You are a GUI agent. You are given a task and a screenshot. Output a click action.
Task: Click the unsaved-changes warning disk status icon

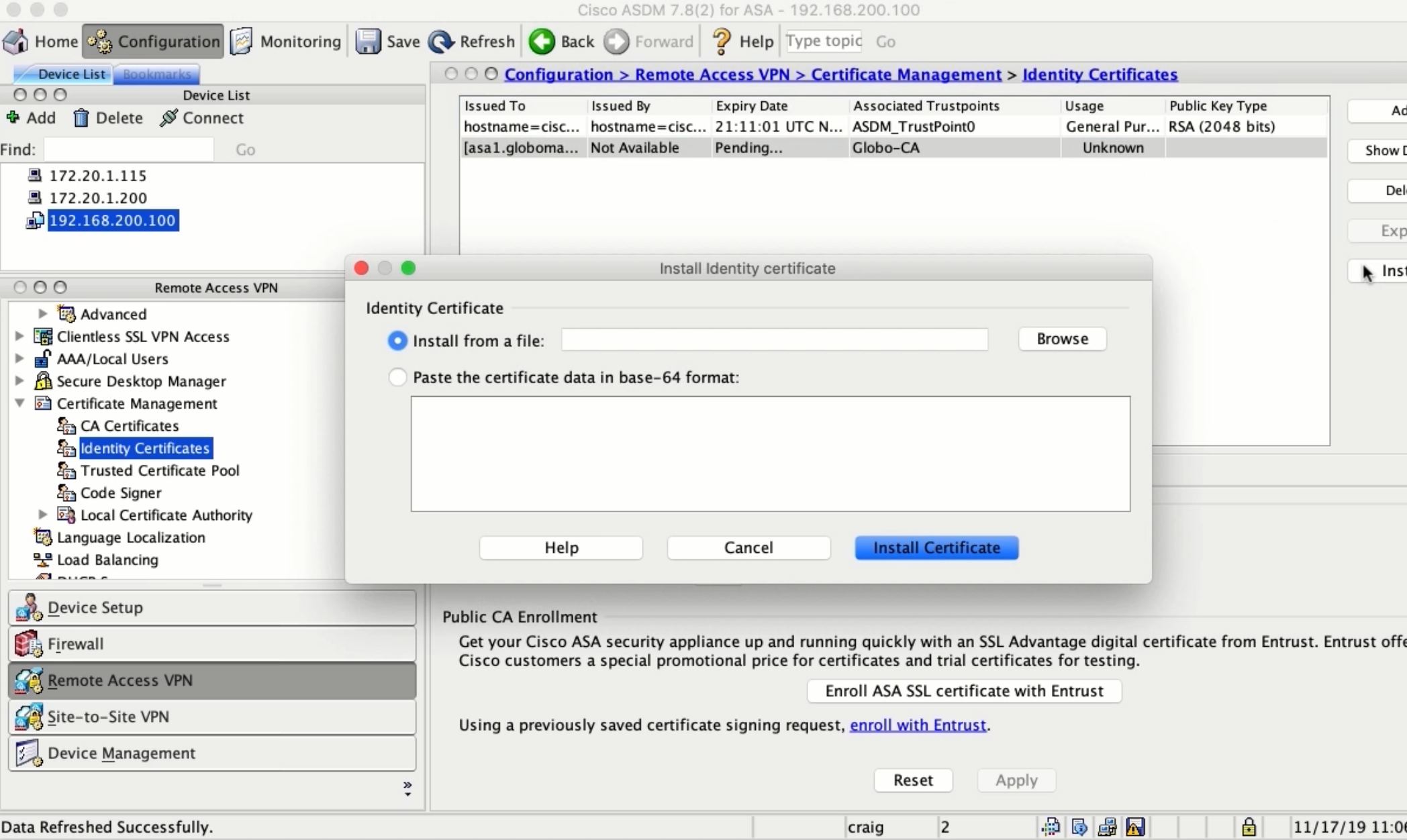[1135, 827]
